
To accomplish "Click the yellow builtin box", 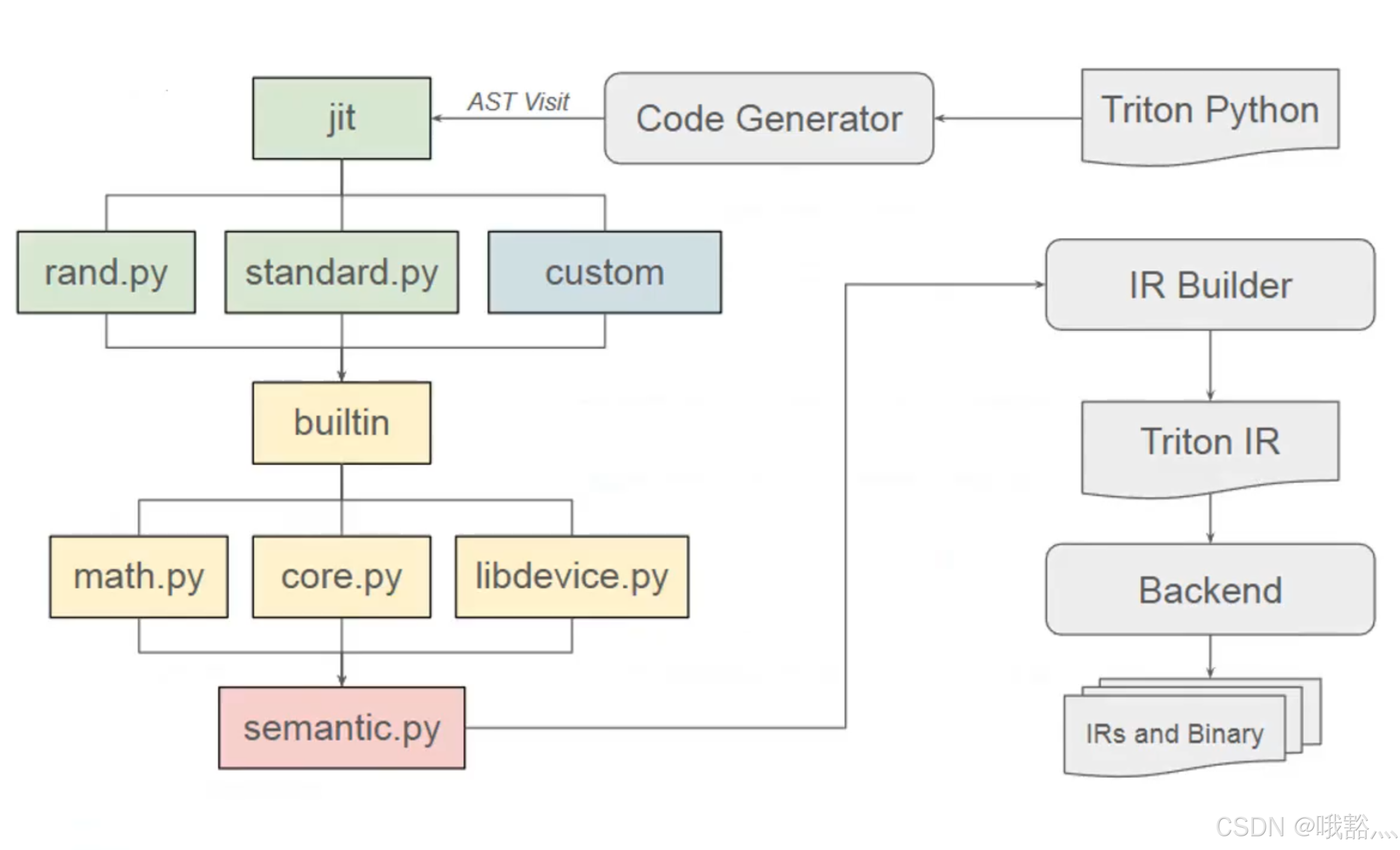I will [x=341, y=422].
